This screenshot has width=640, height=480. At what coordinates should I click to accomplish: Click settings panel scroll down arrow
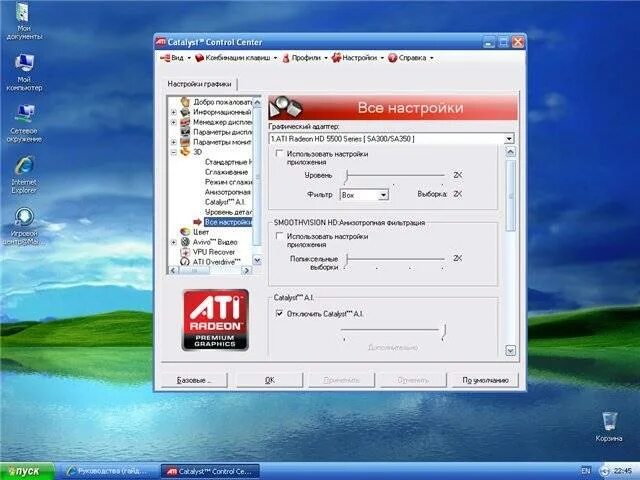point(510,350)
